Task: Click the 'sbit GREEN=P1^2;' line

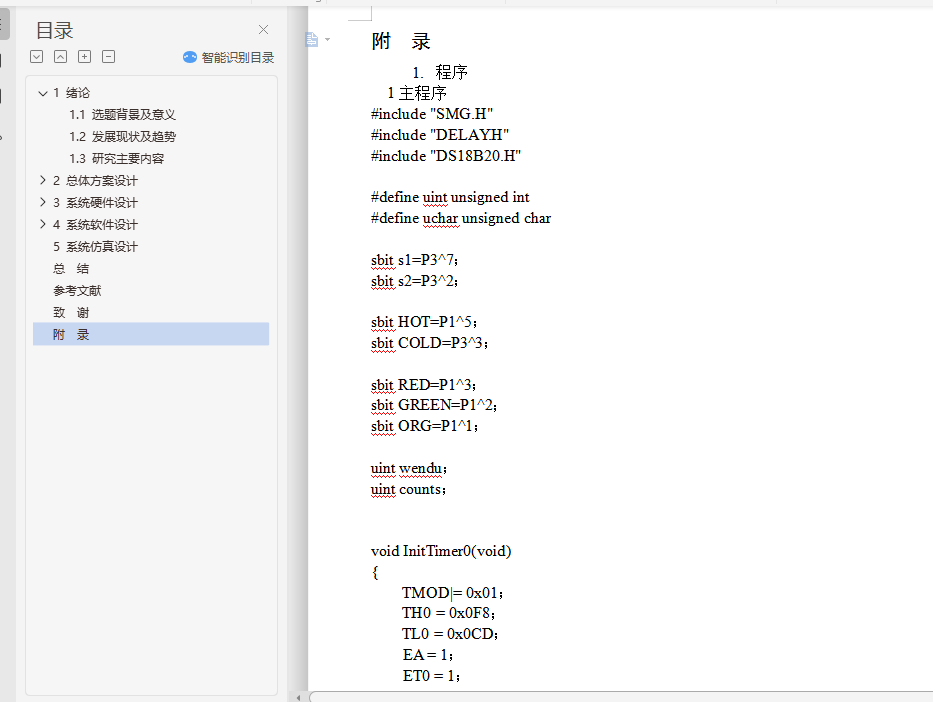Action: coord(434,405)
